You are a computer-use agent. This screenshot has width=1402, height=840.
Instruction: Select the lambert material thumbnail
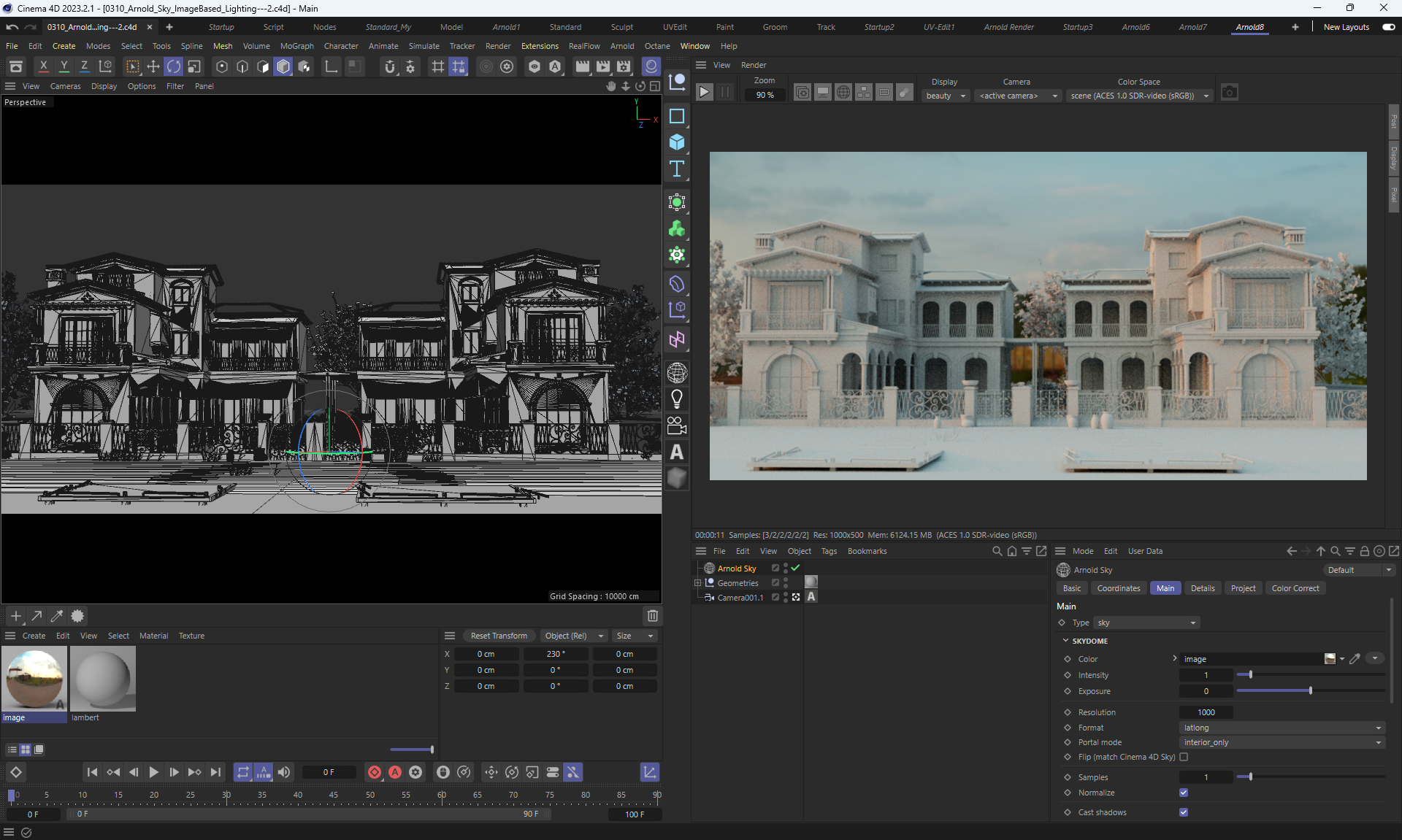[102, 679]
